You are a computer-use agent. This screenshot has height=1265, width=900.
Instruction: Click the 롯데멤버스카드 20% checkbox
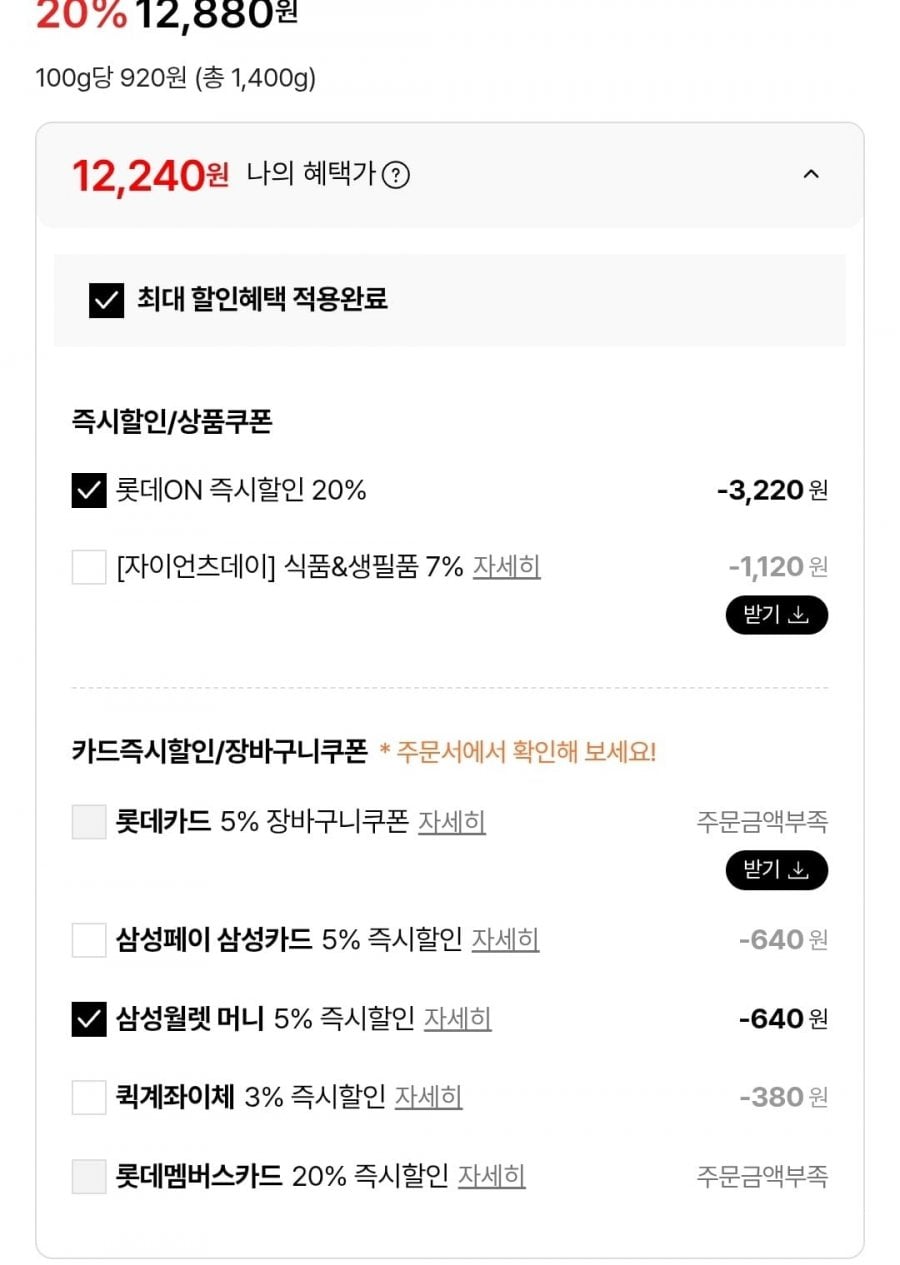[x=89, y=1176]
